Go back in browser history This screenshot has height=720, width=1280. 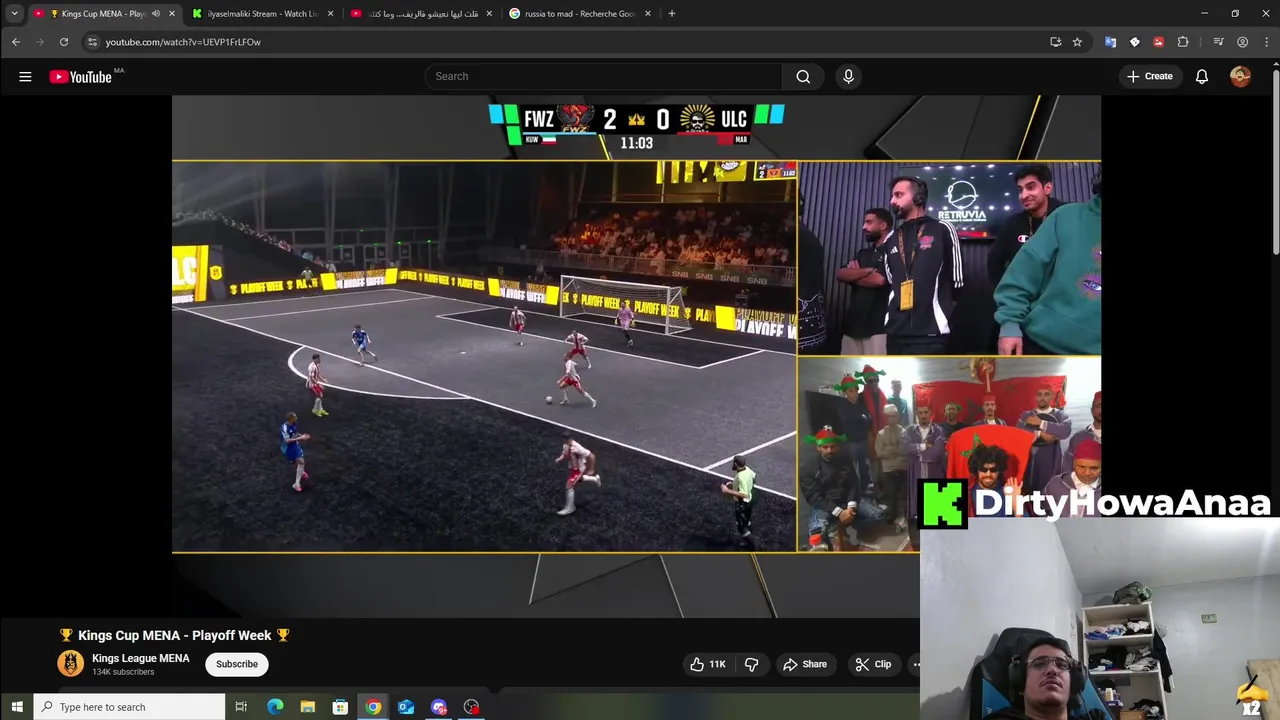coord(16,42)
